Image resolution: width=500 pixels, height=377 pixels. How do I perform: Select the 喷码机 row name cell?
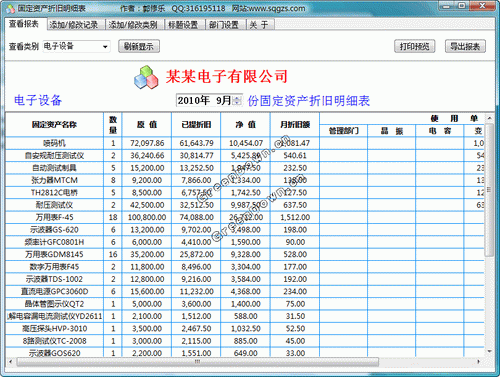(x=55, y=143)
